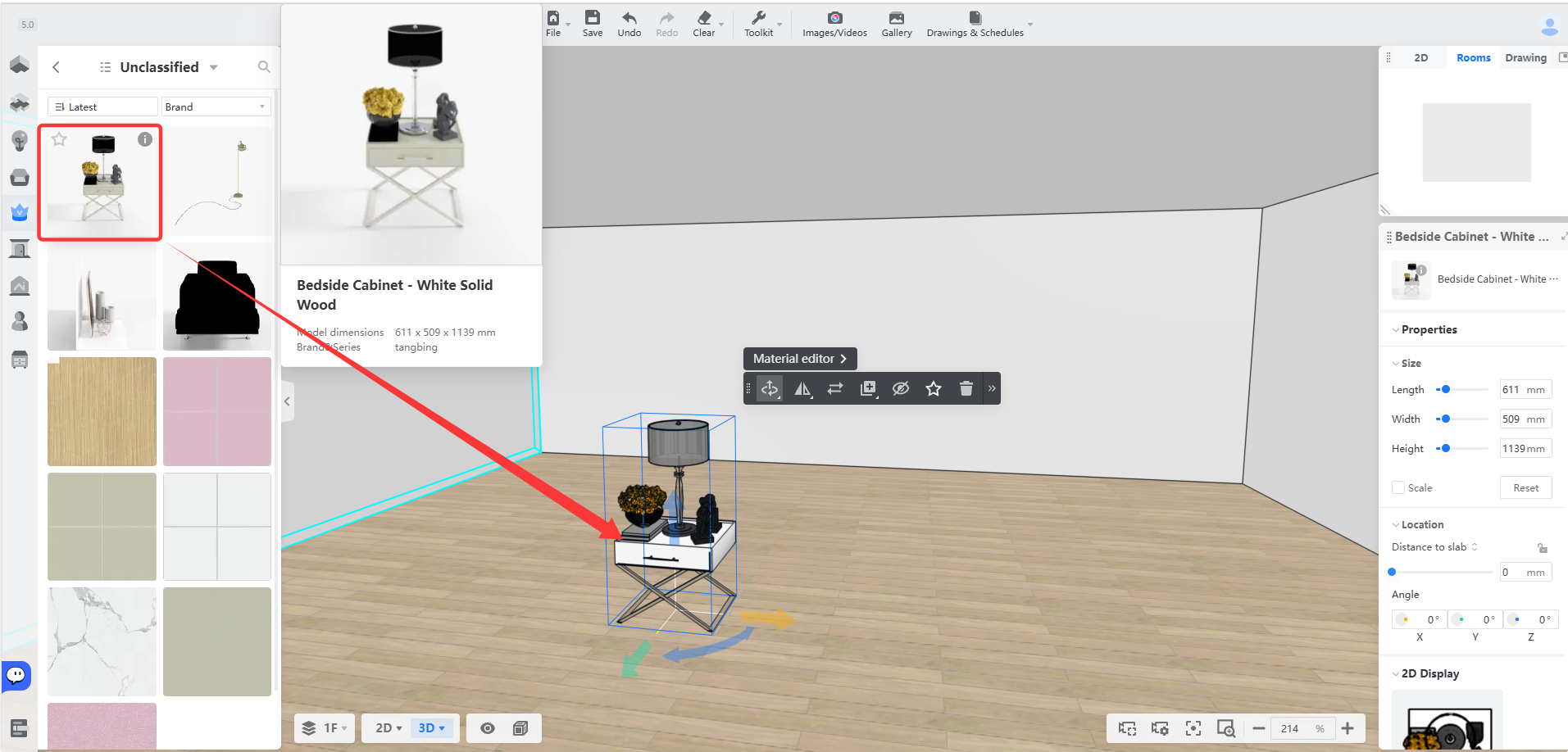Open the chat support bubble

pos(16,676)
